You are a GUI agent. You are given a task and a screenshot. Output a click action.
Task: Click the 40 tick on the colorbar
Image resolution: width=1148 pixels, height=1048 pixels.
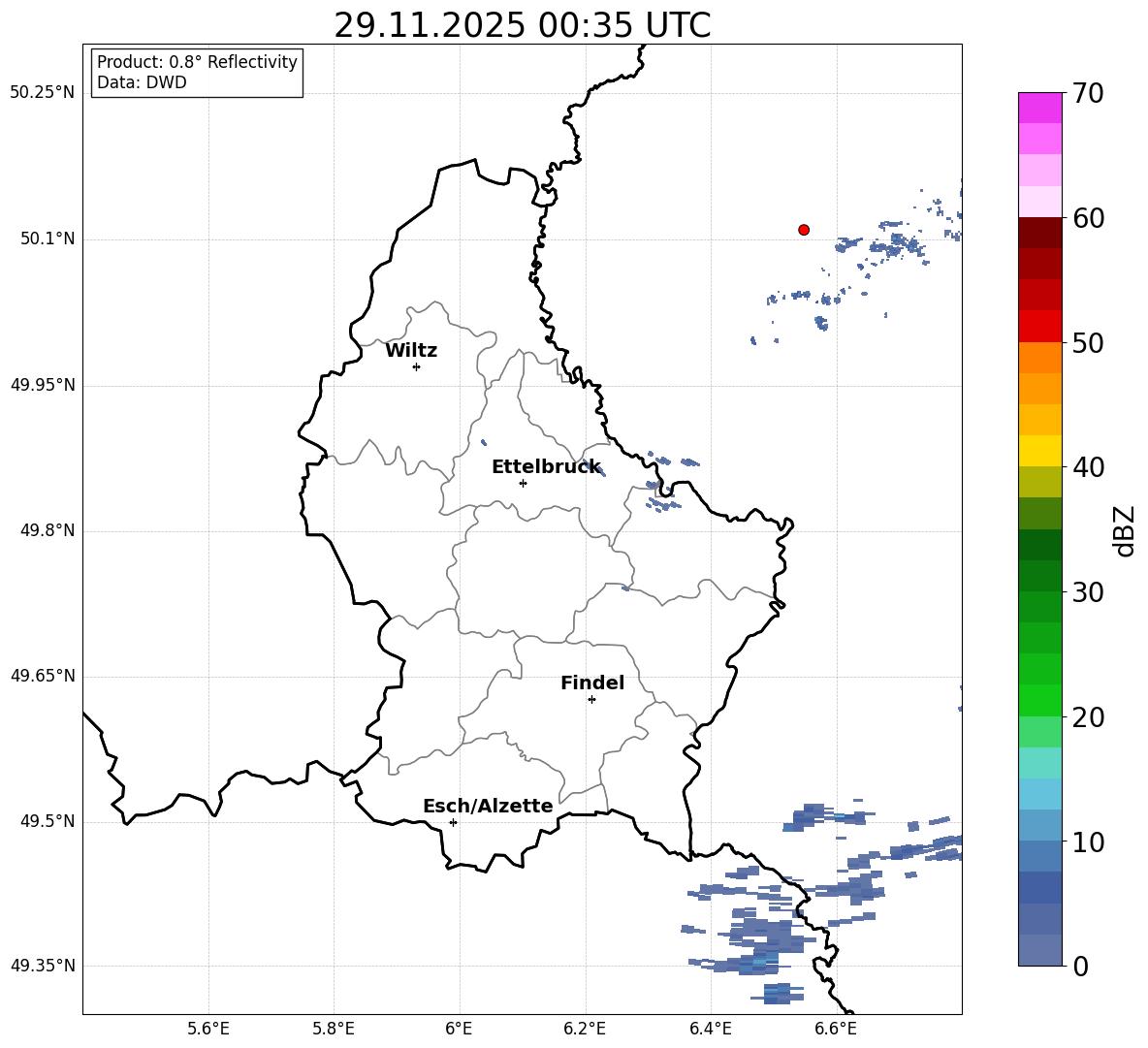(1088, 467)
